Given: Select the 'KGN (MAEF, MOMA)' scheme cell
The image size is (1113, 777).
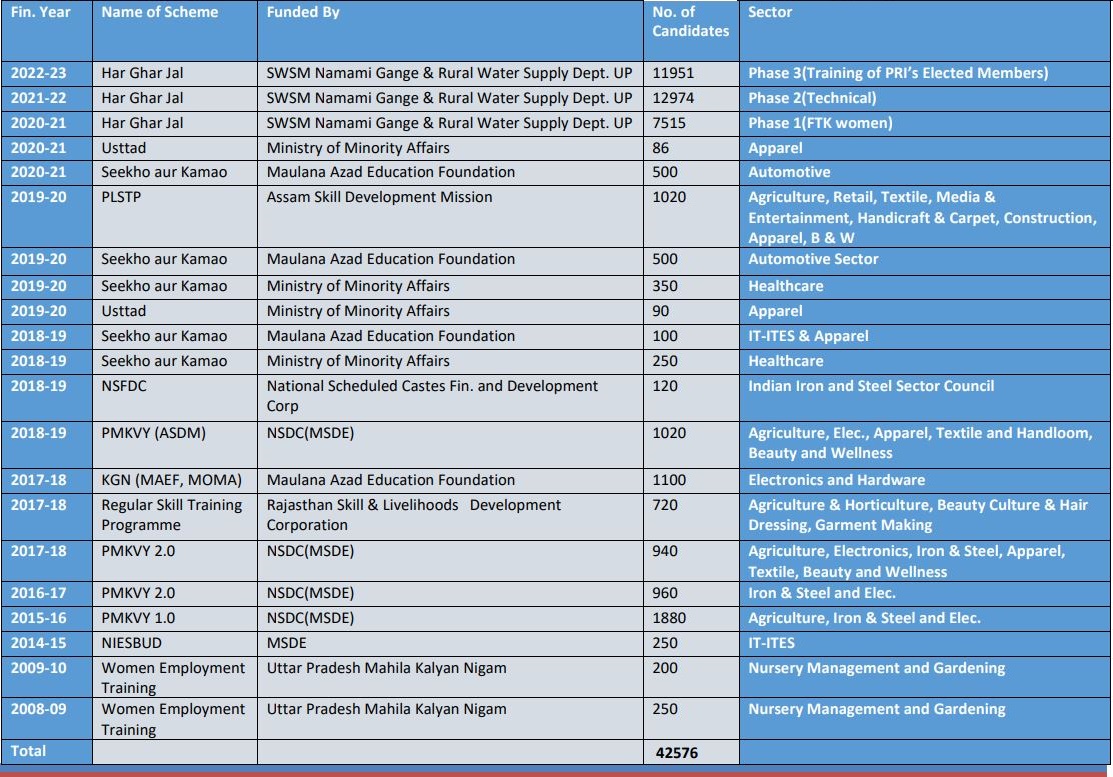Looking at the screenshot, I should 171,480.
